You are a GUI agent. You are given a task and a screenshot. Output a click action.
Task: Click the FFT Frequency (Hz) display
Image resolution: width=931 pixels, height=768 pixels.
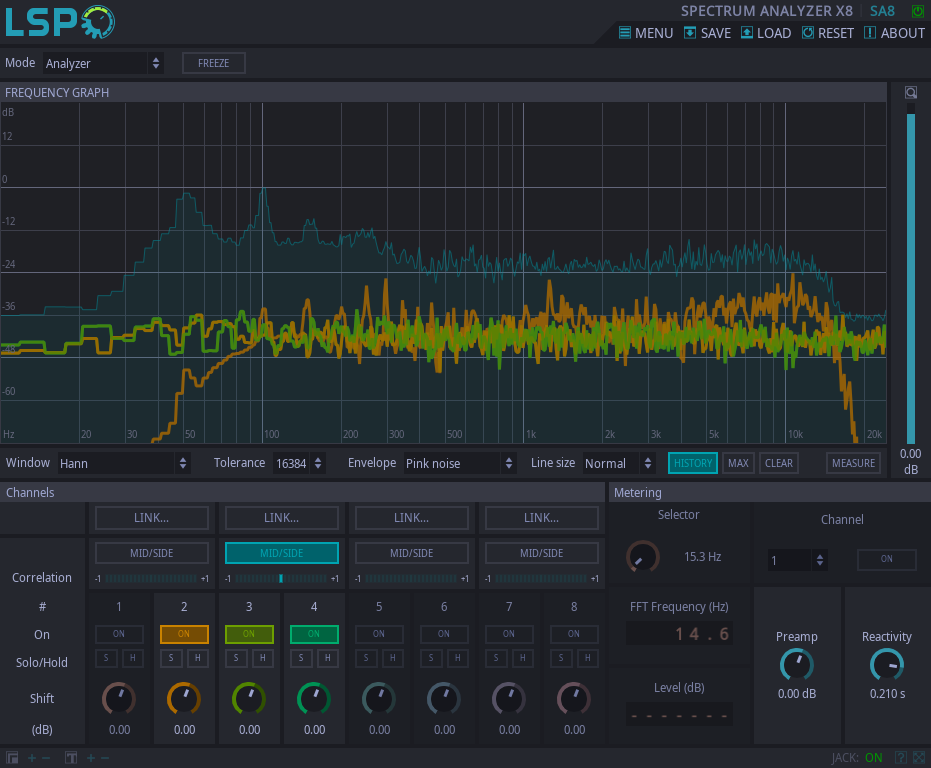[x=679, y=634]
